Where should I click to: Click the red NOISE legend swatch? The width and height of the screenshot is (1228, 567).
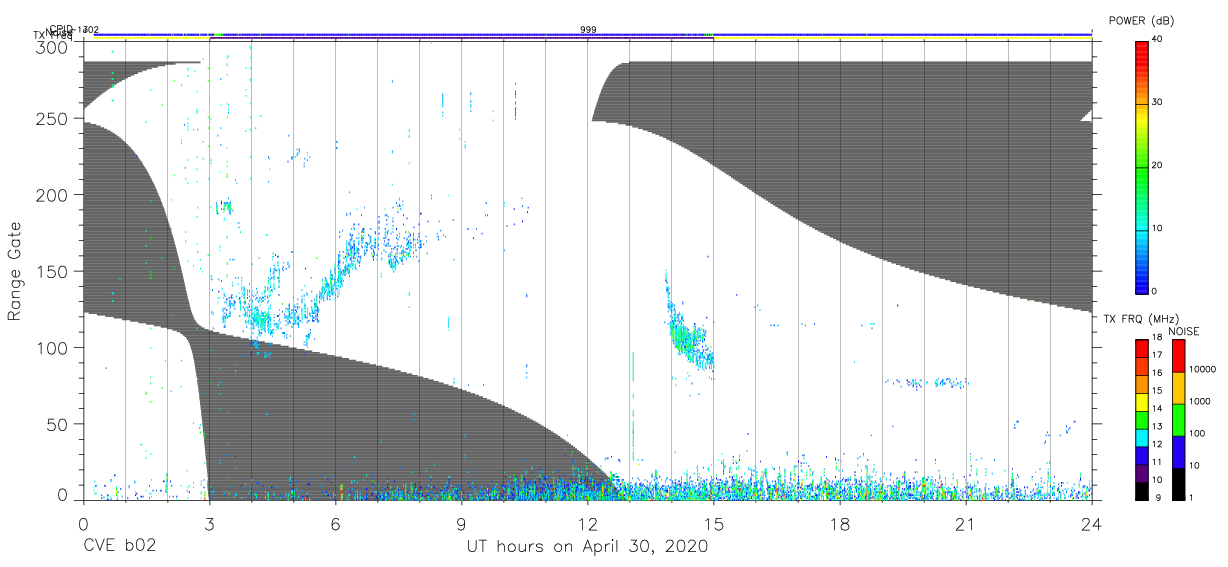click(x=1177, y=356)
